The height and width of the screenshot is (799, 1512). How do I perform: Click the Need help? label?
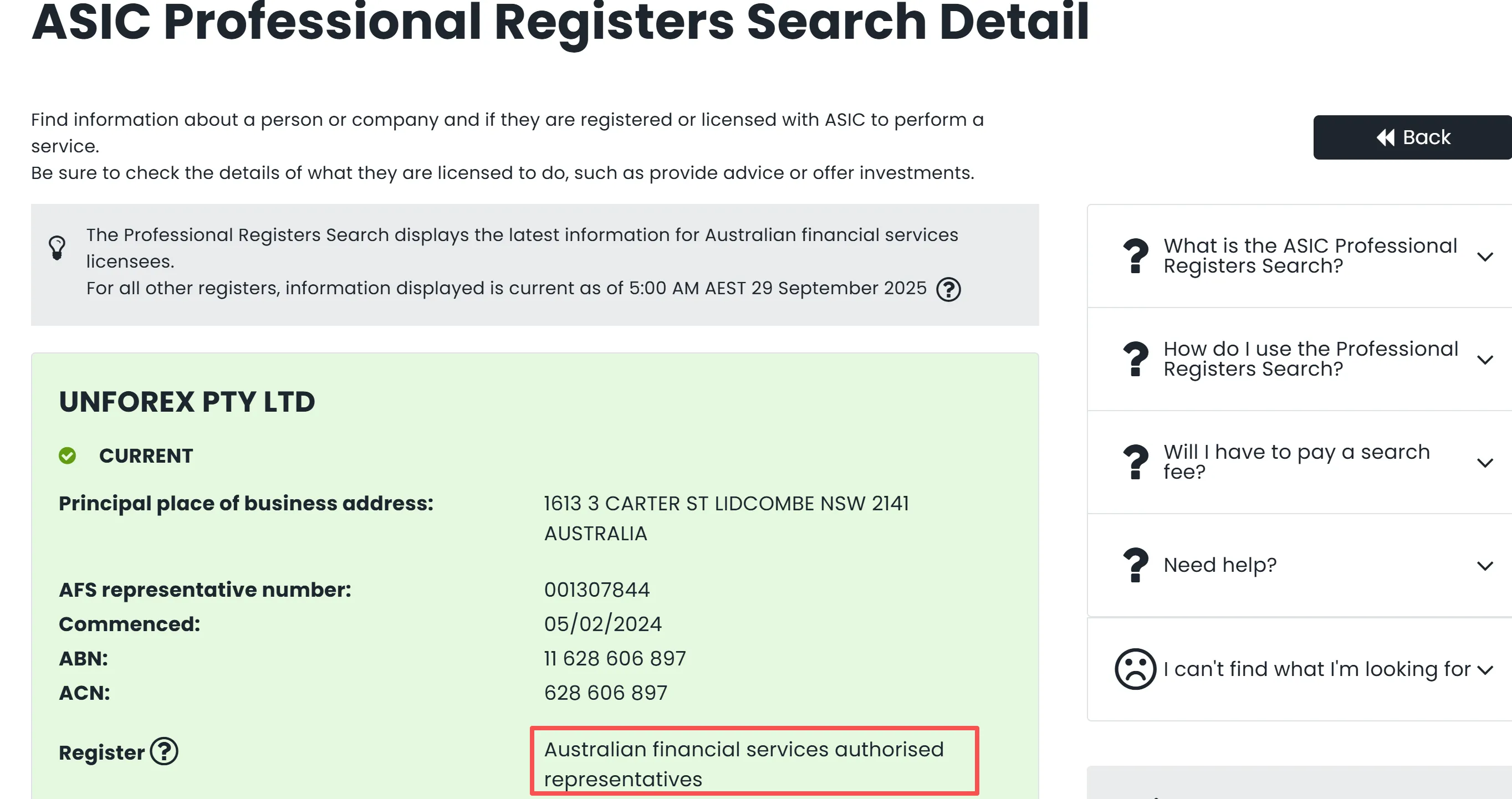[x=1220, y=565]
